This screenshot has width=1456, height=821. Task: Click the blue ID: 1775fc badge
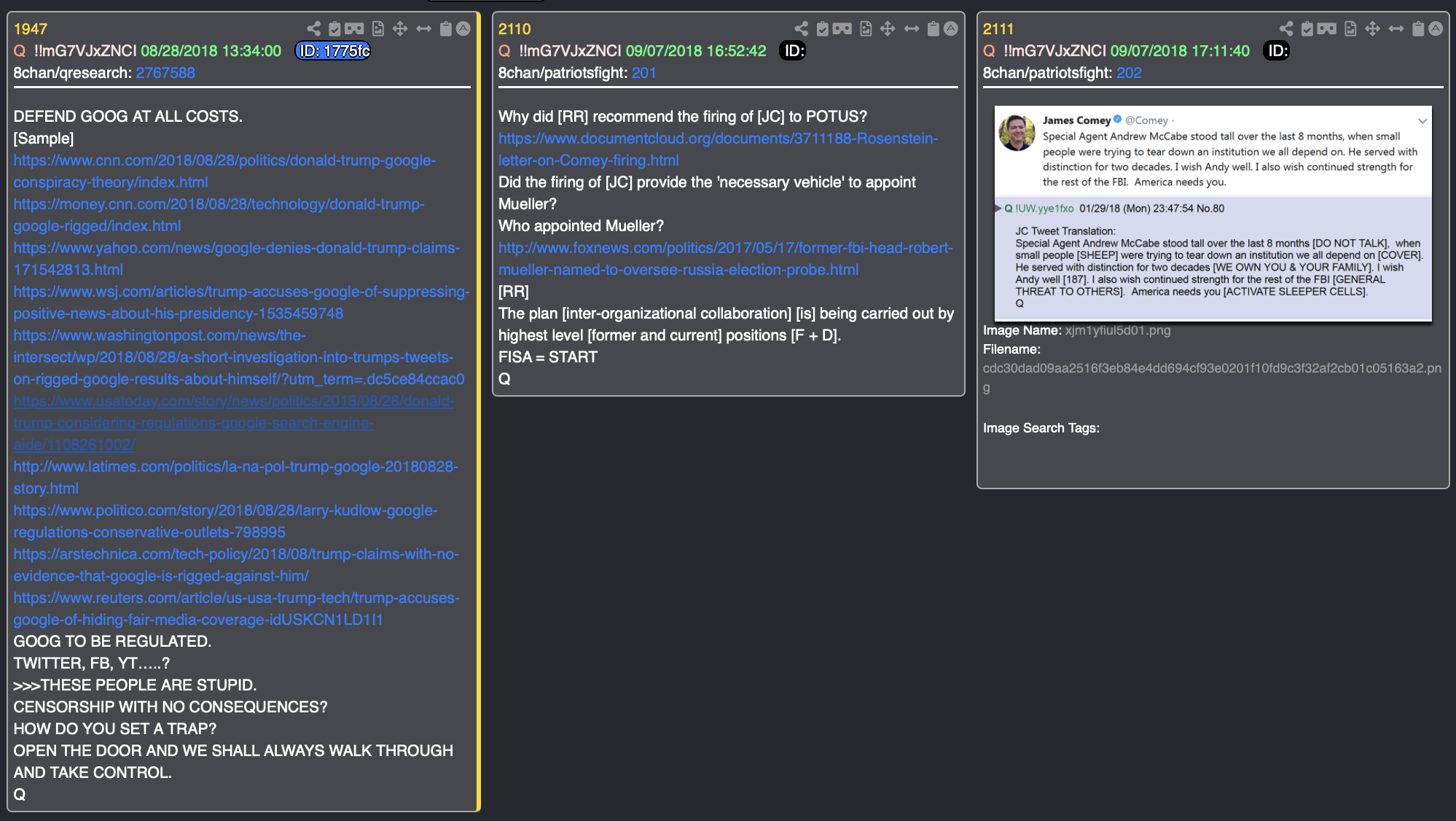(333, 51)
